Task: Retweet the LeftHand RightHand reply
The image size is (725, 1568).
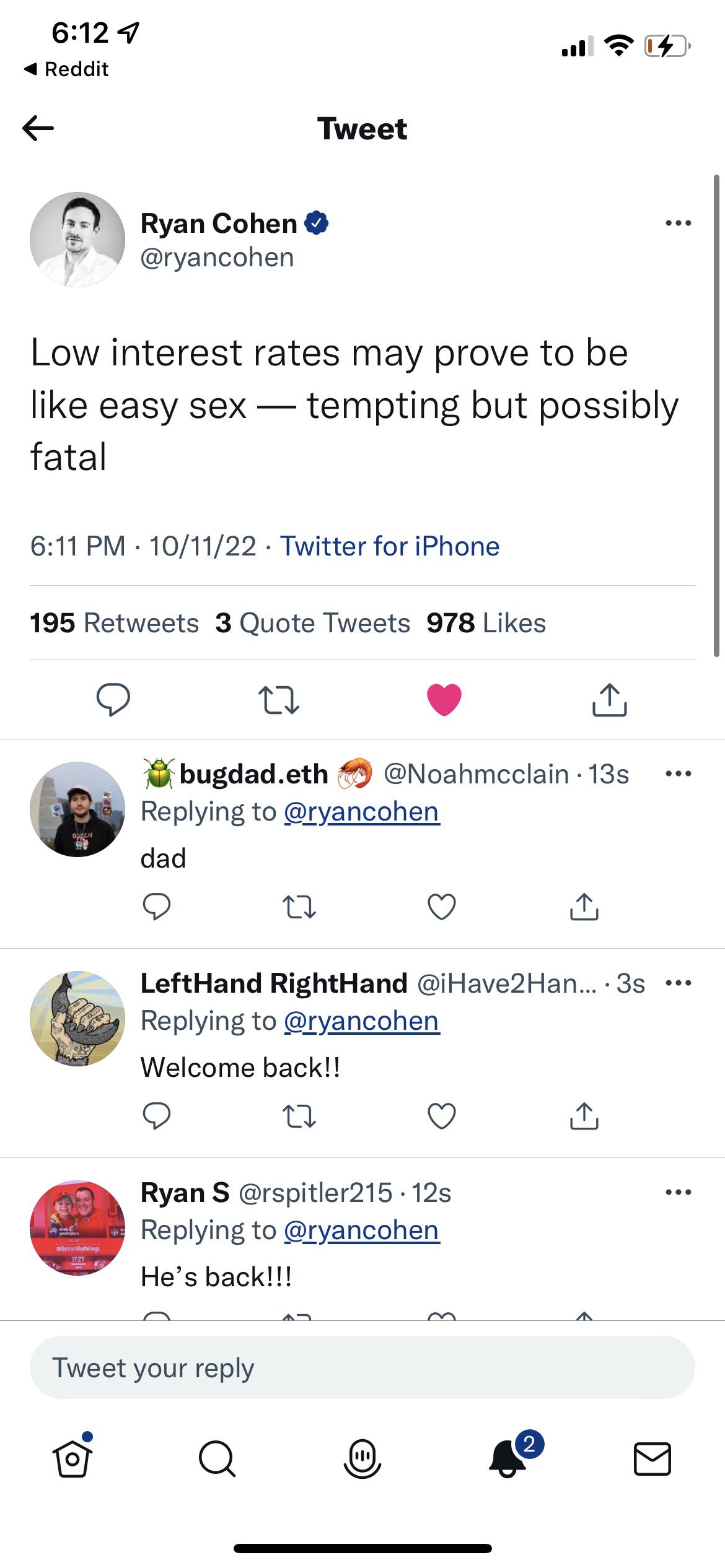Action: (x=299, y=1117)
